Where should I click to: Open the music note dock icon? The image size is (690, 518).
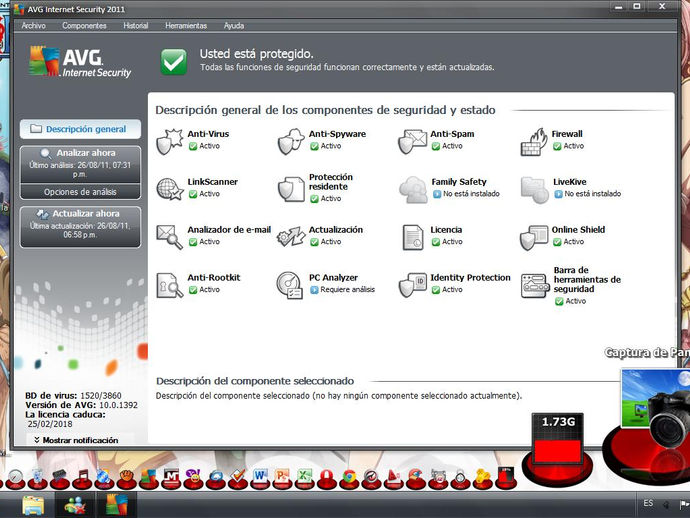coord(82,479)
